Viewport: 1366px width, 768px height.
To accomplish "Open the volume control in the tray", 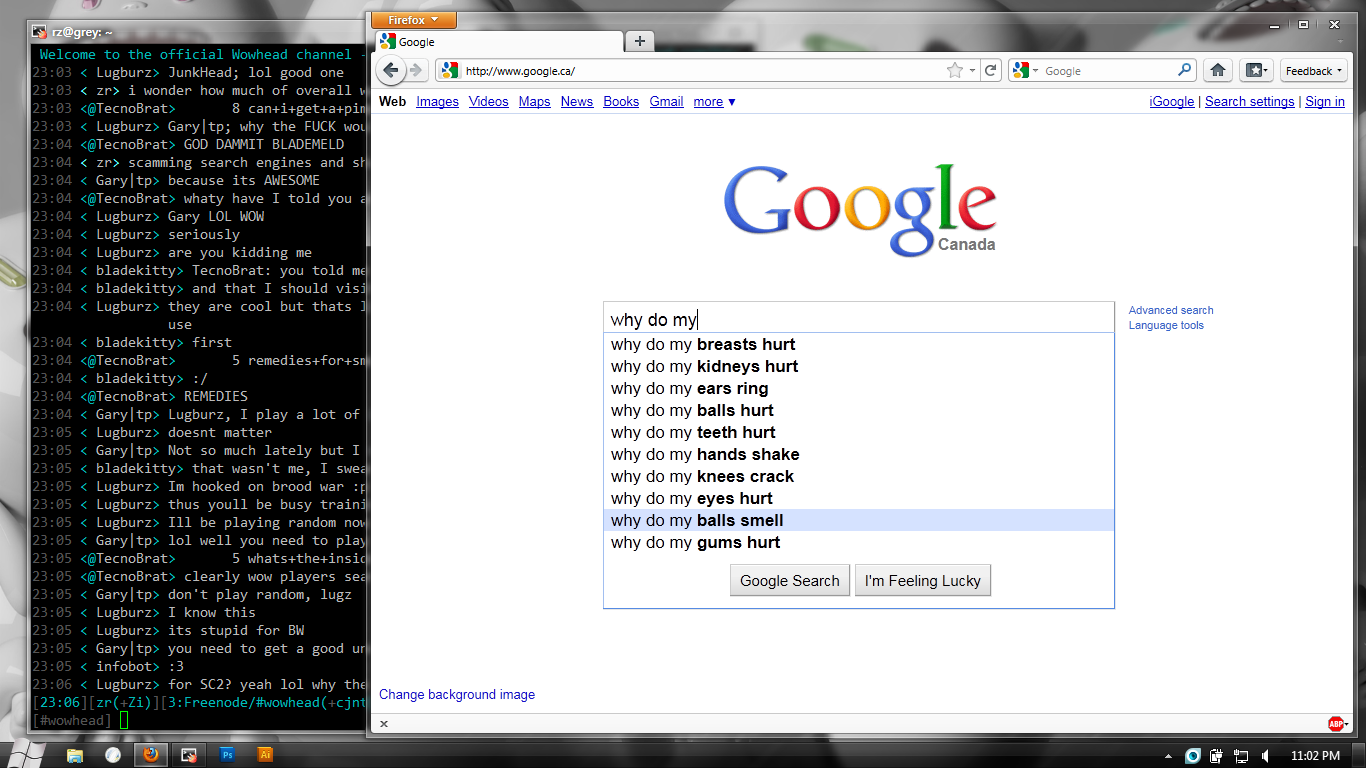I will pyautogui.click(x=1265, y=756).
